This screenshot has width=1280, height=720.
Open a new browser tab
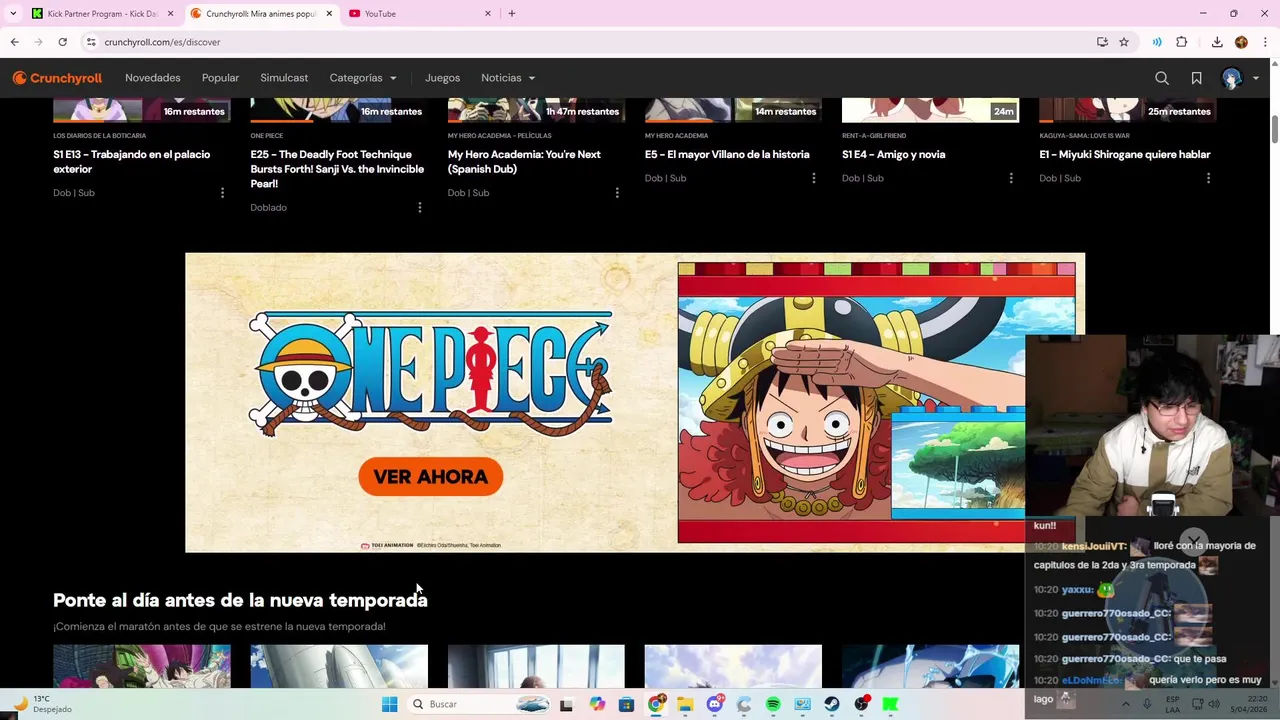click(x=512, y=14)
